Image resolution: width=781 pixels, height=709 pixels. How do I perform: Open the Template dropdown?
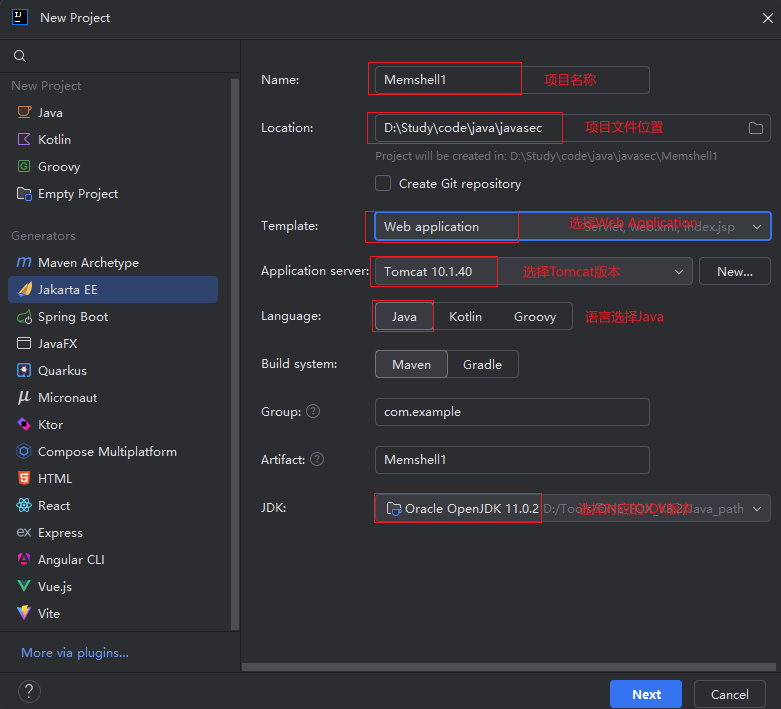click(573, 227)
